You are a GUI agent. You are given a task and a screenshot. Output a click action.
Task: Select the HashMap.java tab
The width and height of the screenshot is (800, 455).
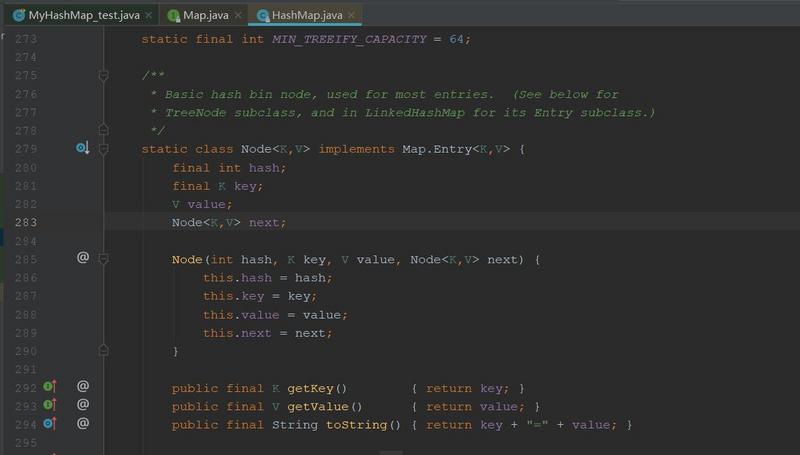click(307, 15)
